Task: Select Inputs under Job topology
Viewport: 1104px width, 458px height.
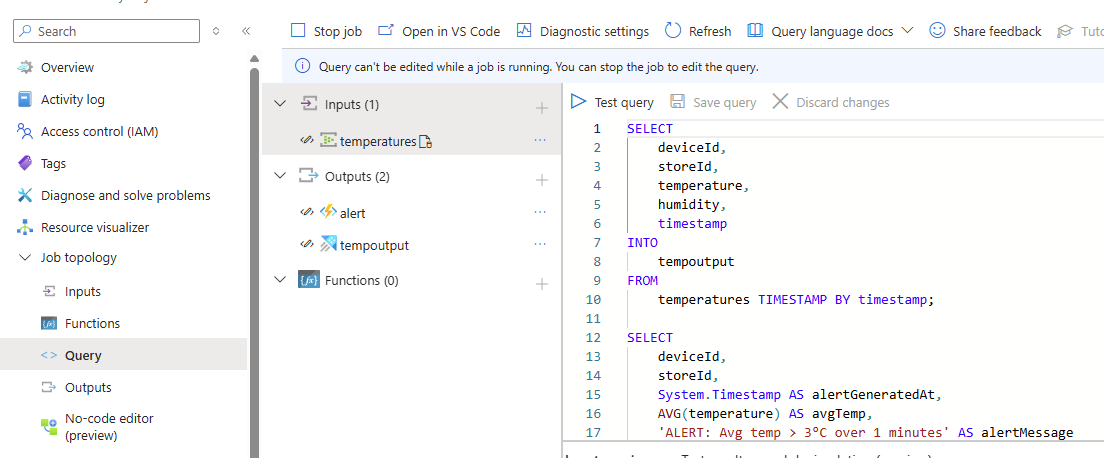Action: (x=82, y=292)
